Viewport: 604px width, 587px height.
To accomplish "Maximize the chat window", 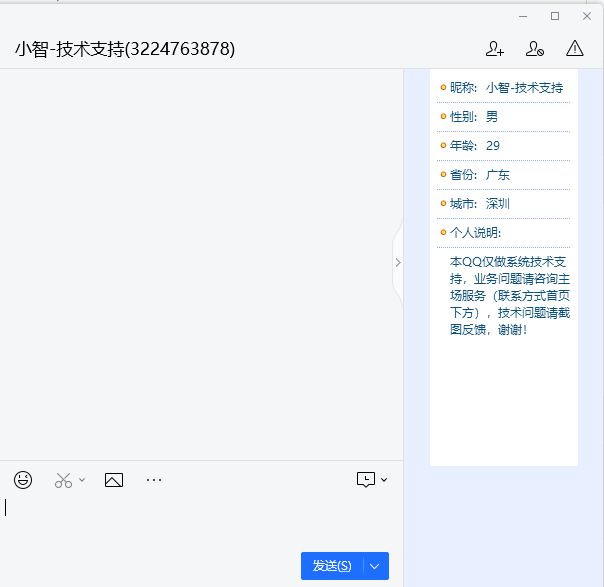I will [x=555, y=16].
